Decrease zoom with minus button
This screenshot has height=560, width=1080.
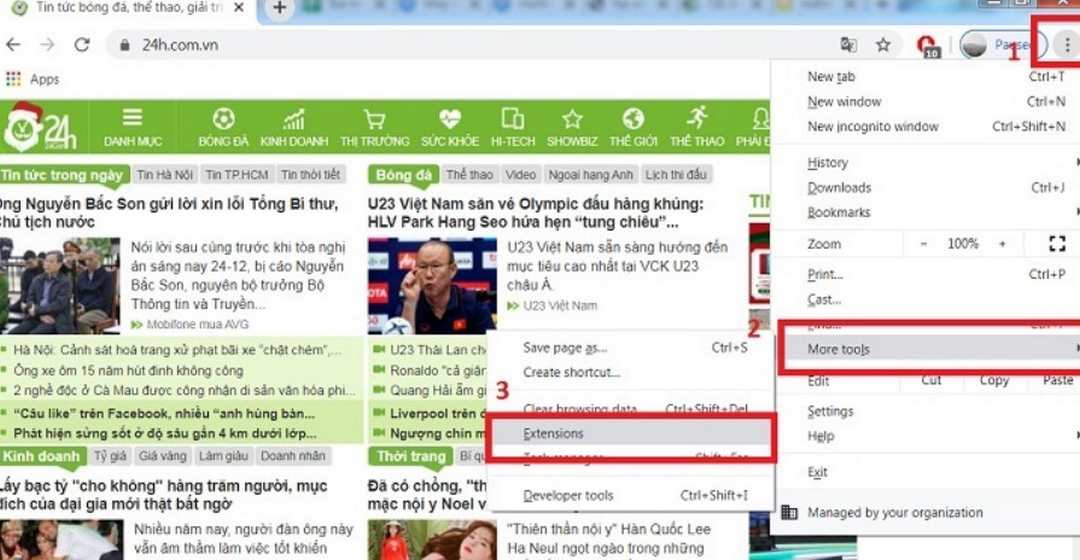coord(924,244)
